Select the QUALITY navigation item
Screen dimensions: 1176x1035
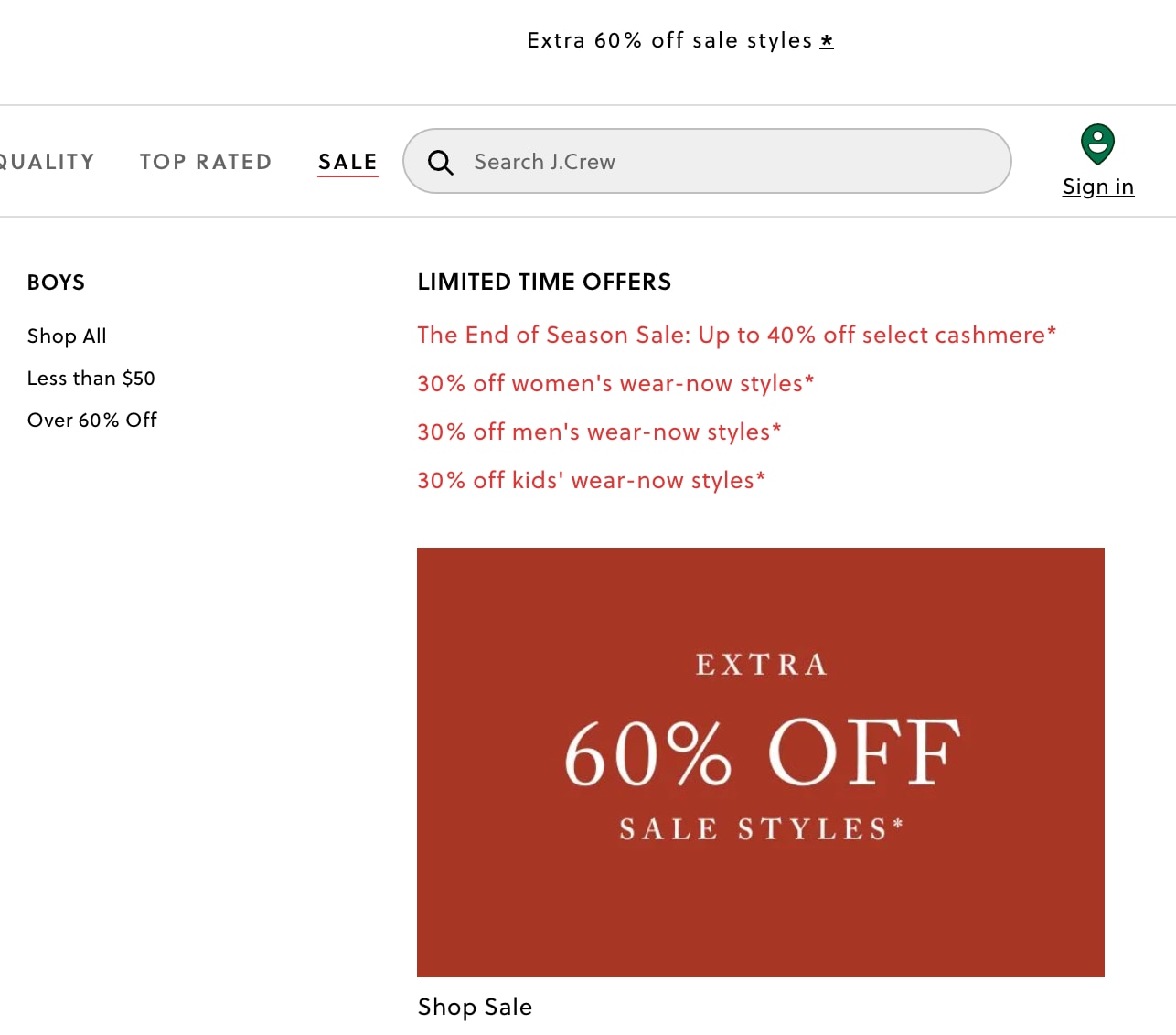click(46, 162)
